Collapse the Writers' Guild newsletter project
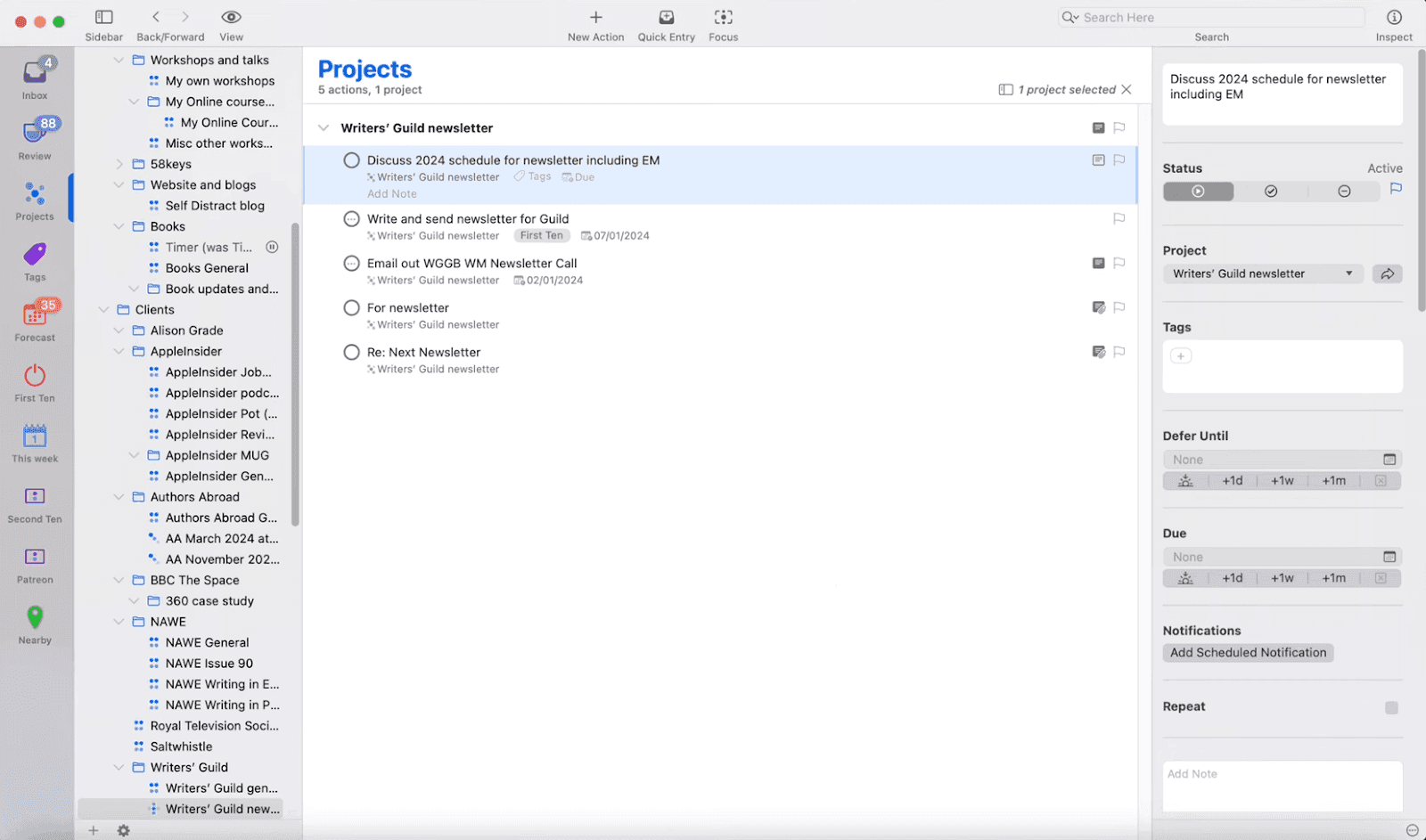 point(324,127)
